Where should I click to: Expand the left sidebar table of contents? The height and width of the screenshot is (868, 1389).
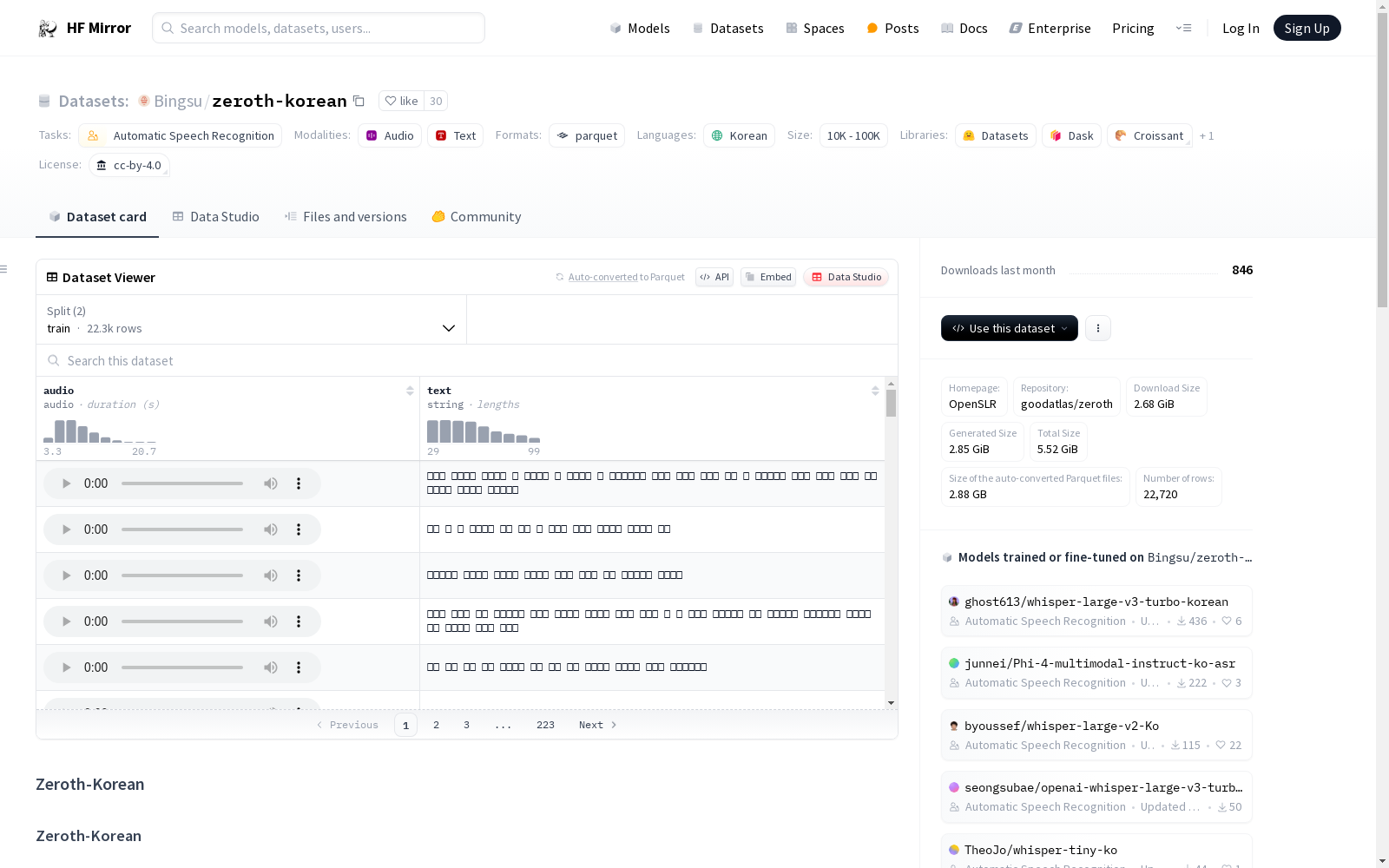(4, 269)
